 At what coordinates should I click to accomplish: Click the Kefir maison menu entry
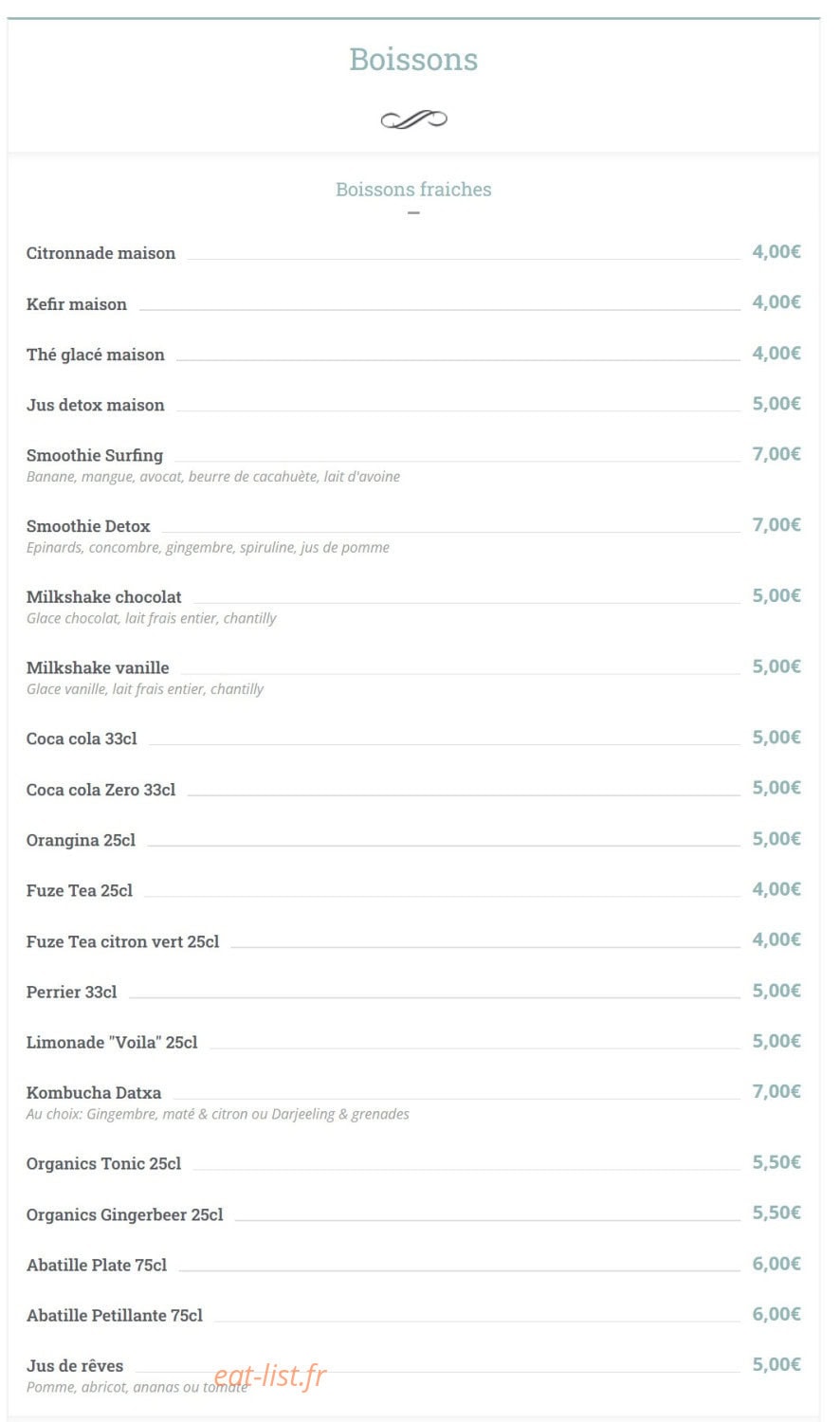(76, 304)
